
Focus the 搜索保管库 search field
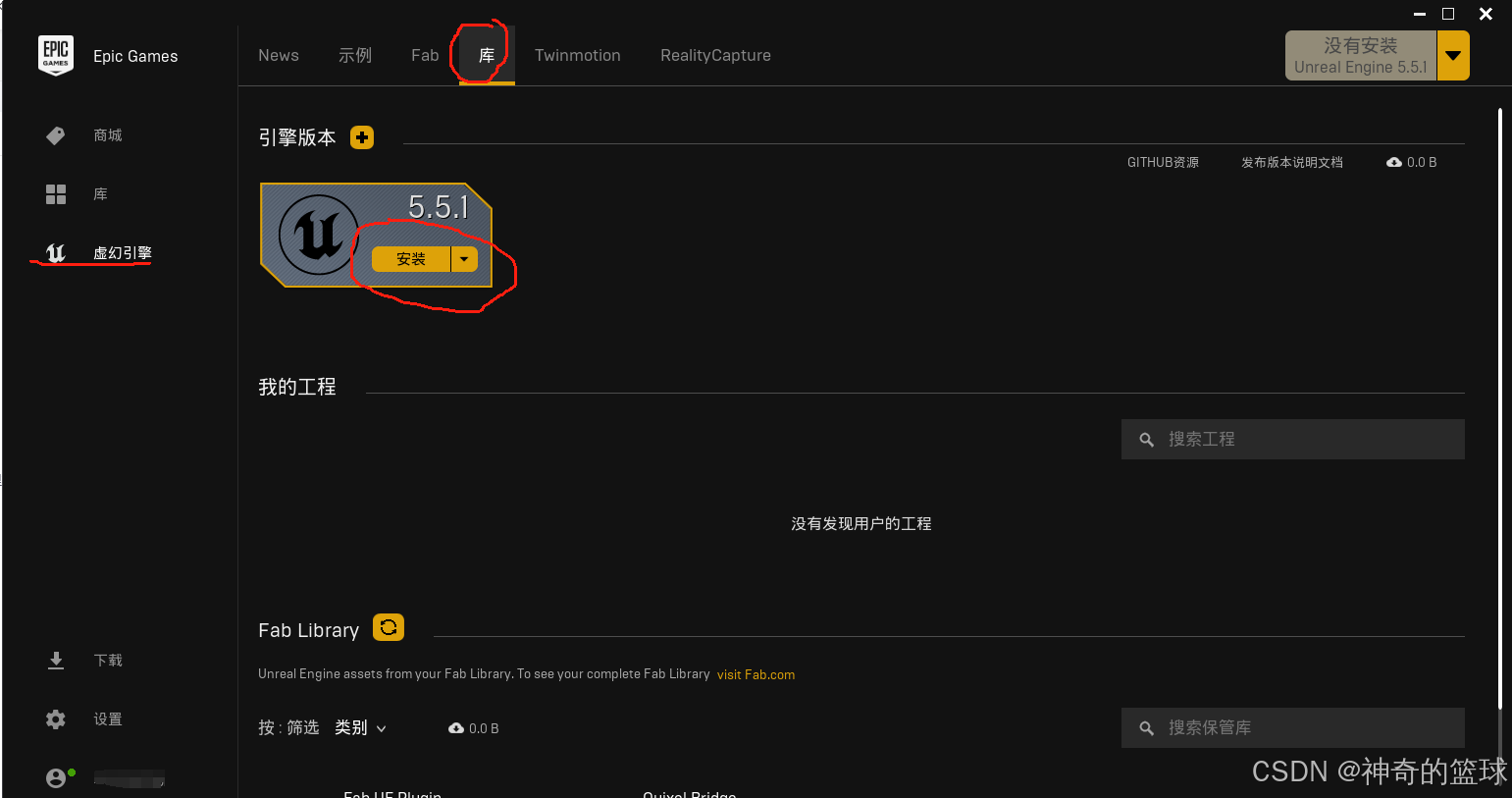click(x=1293, y=728)
